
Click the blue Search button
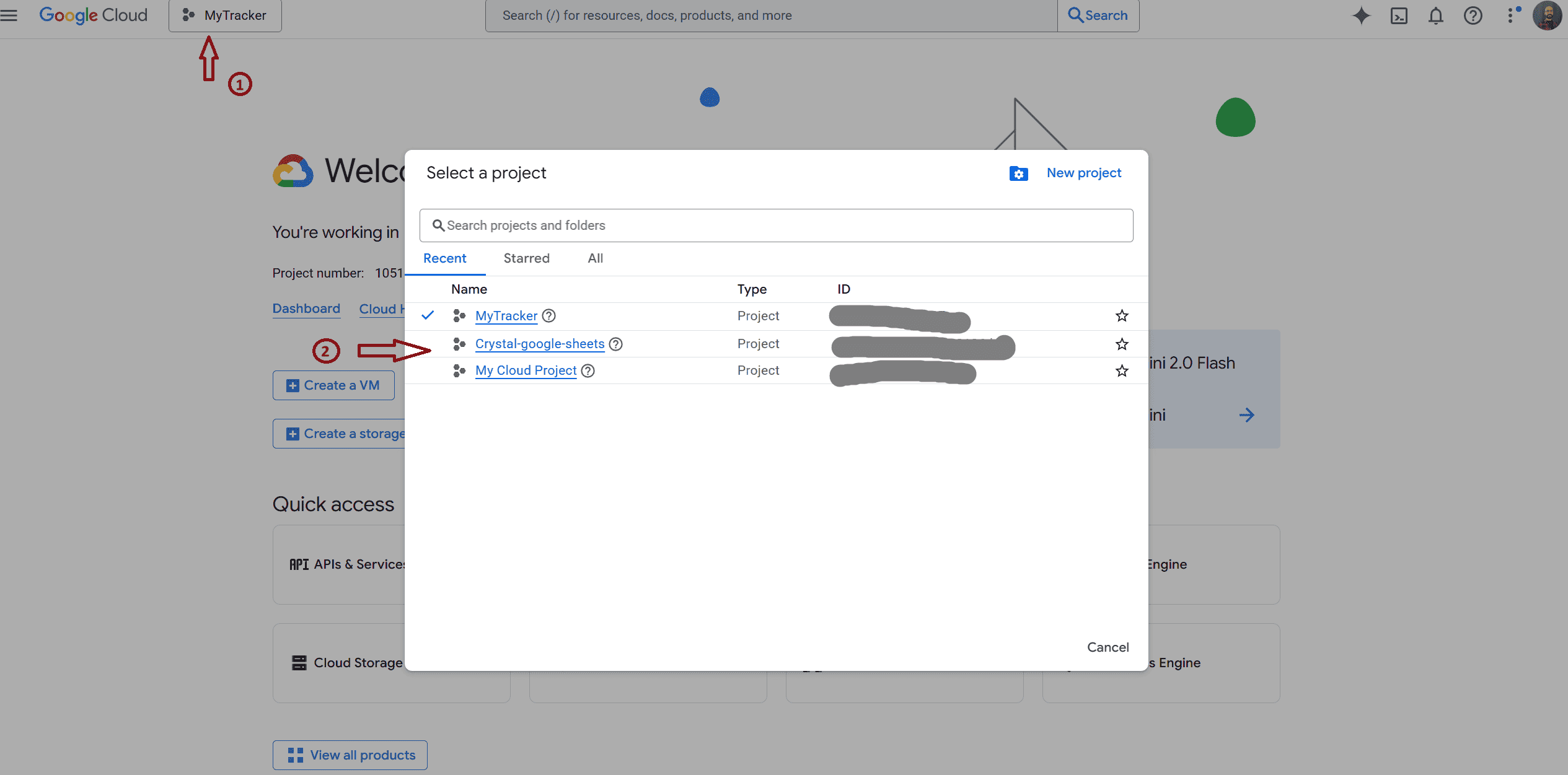[x=1098, y=15]
